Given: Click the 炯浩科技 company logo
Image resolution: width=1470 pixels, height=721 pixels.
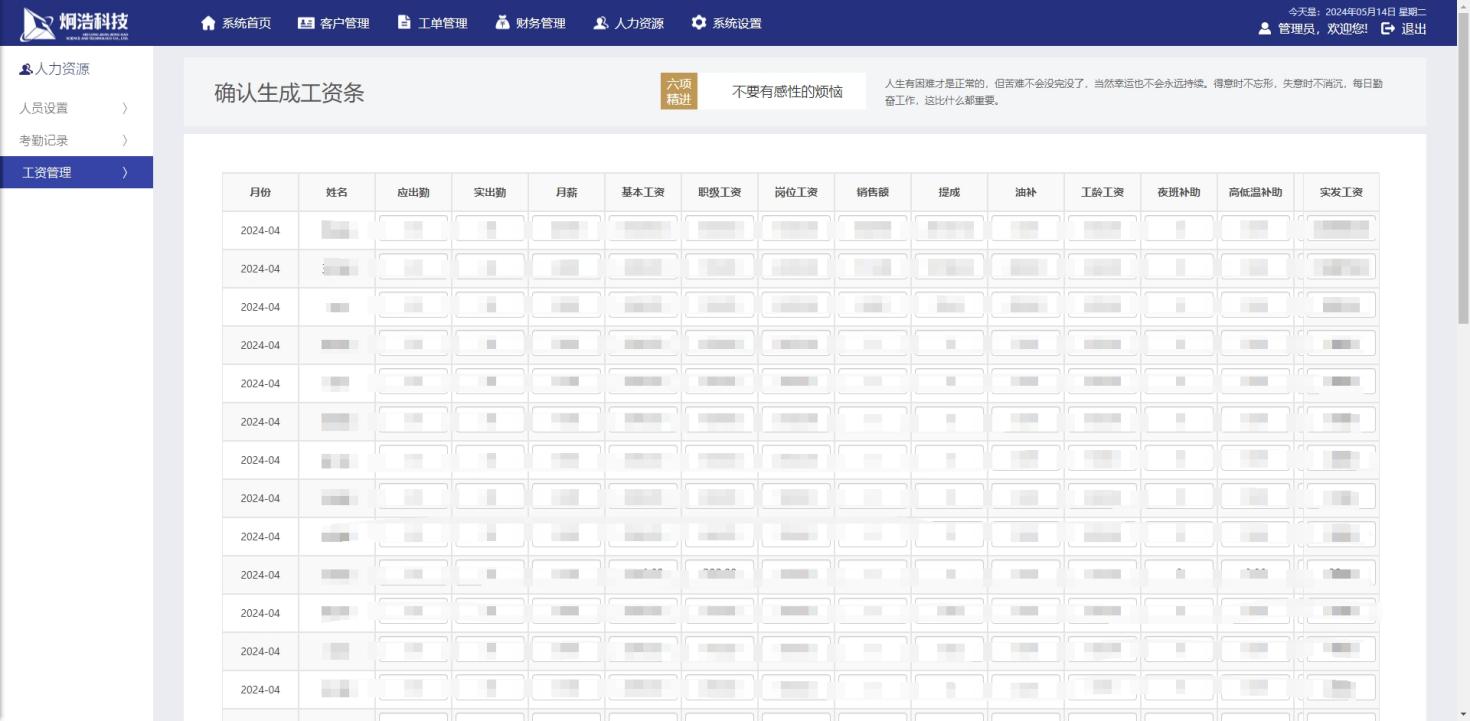Looking at the screenshot, I should coord(76,23).
